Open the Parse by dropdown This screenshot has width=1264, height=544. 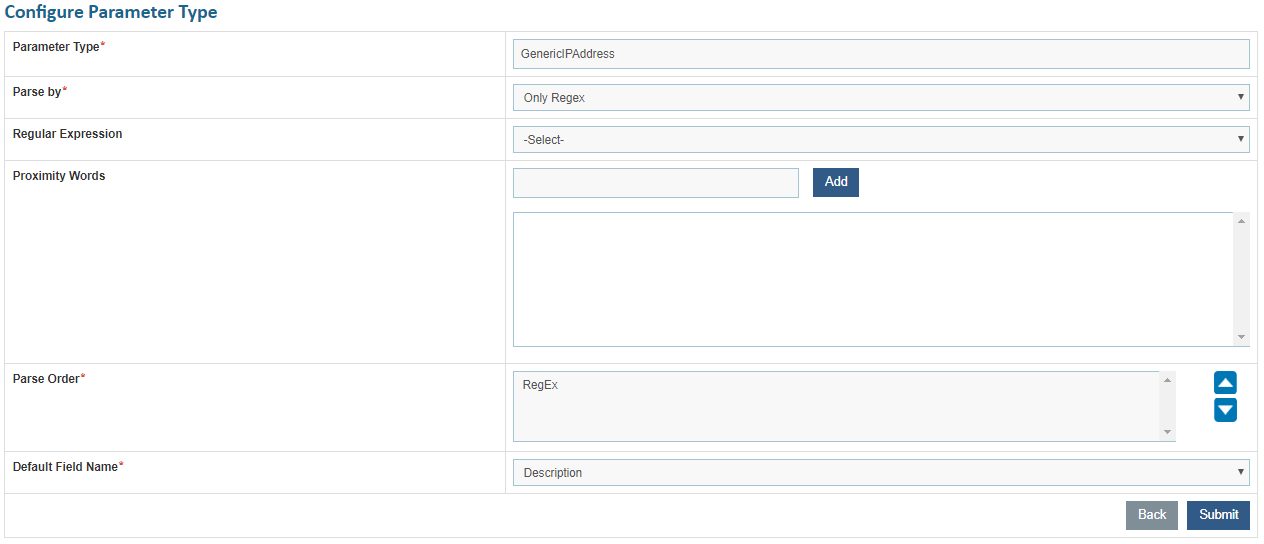tap(881, 97)
